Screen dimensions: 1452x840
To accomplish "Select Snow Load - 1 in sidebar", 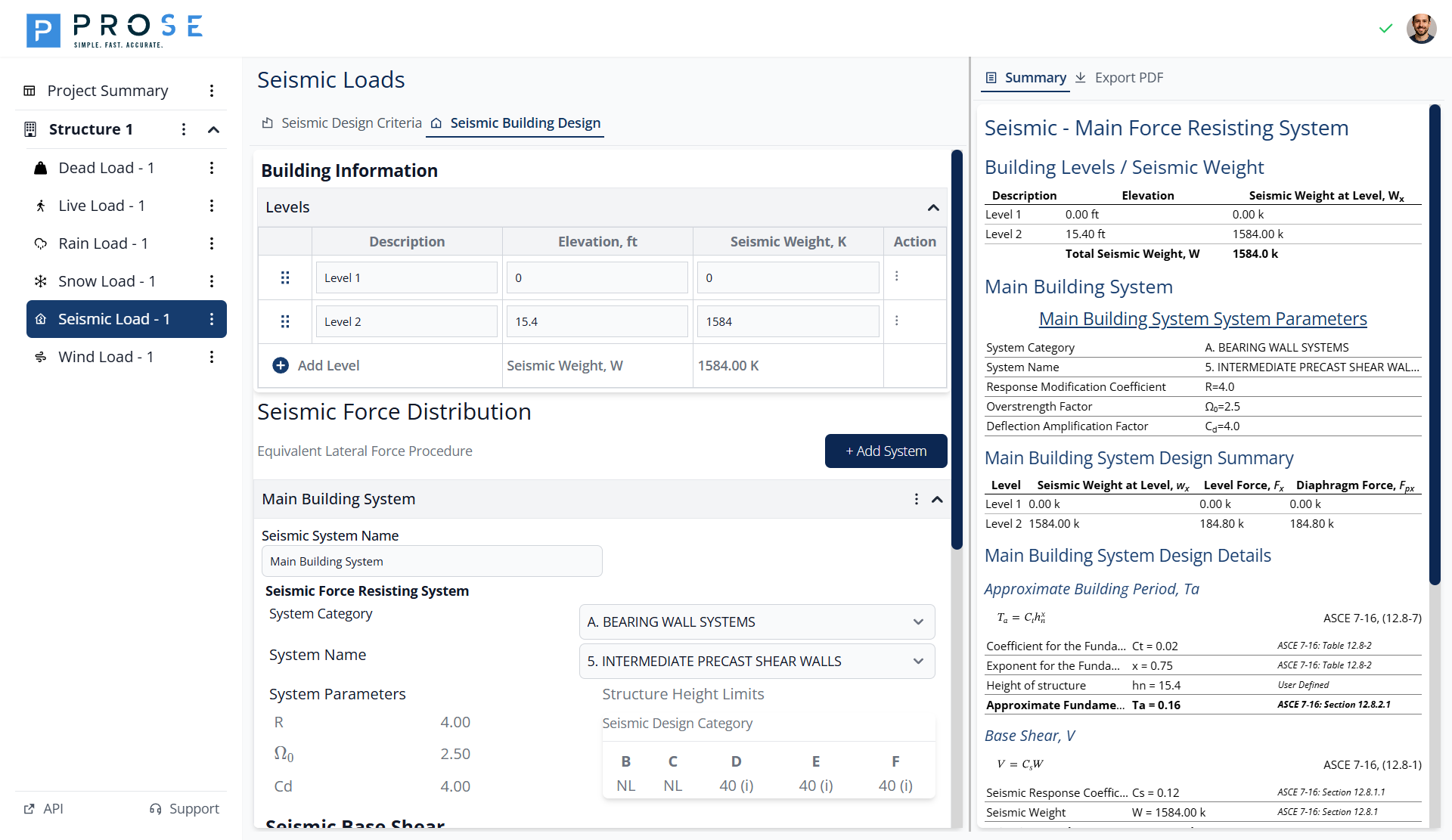I will [107, 281].
